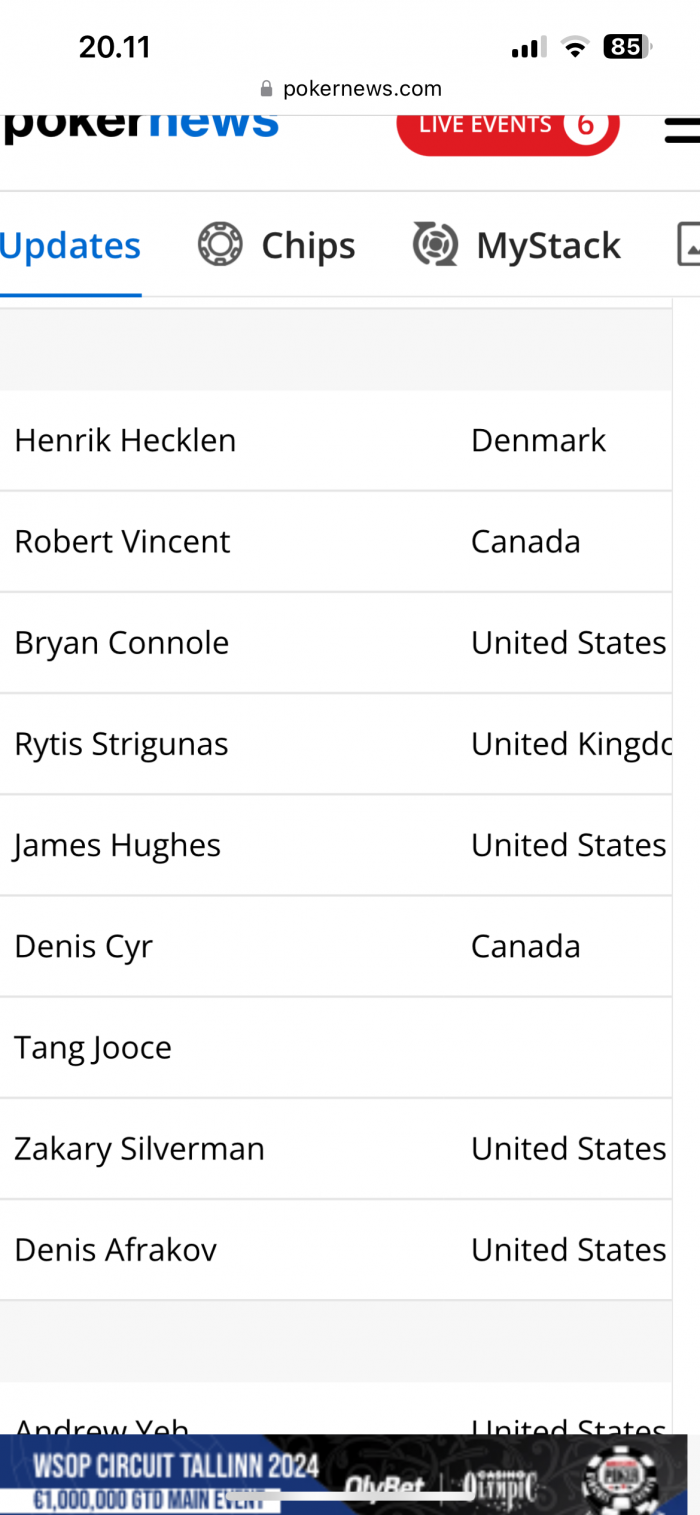Tap the Chips tab's poker chip icon
700x1515 pixels.
(220, 244)
